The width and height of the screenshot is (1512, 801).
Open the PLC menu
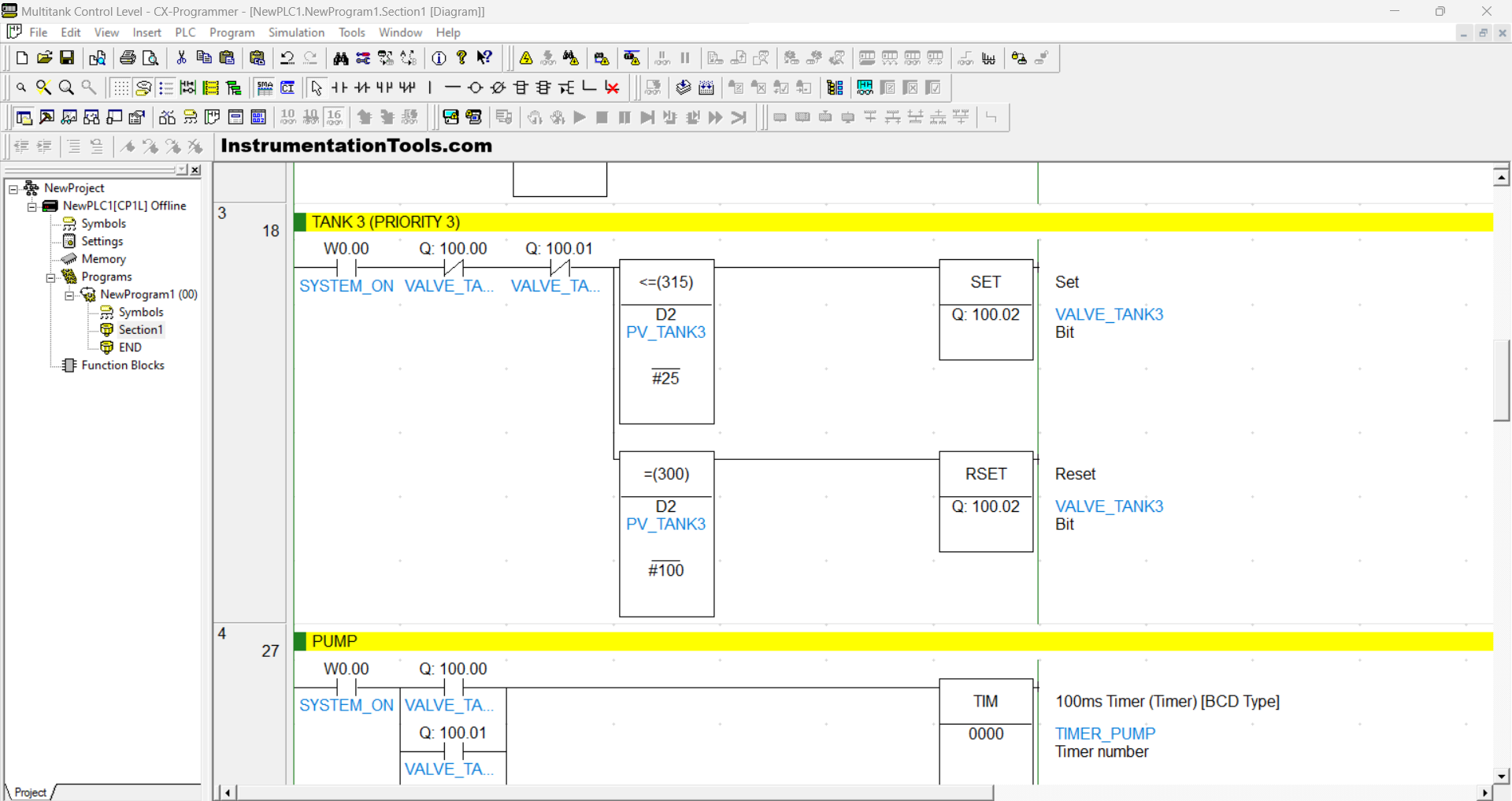tap(185, 32)
